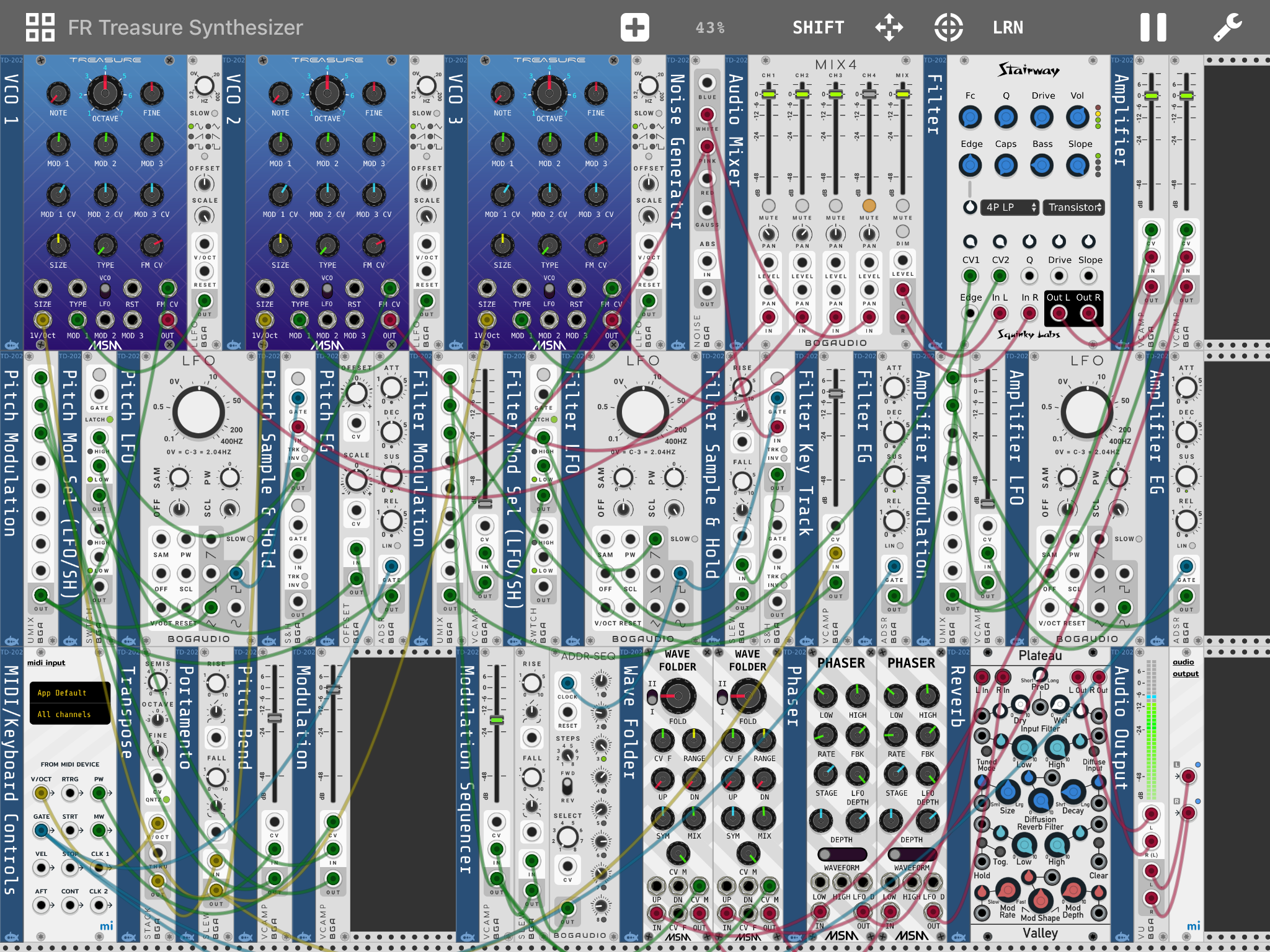Click the LRN learn button
The height and width of the screenshot is (952, 1270).
pyautogui.click(x=1008, y=27)
